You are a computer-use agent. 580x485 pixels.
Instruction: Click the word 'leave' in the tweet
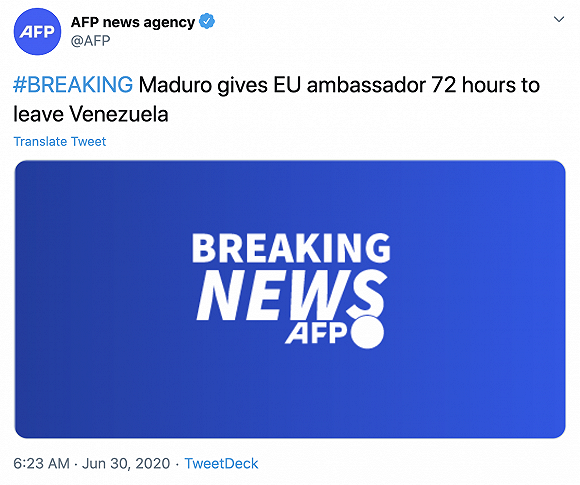(38, 114)
